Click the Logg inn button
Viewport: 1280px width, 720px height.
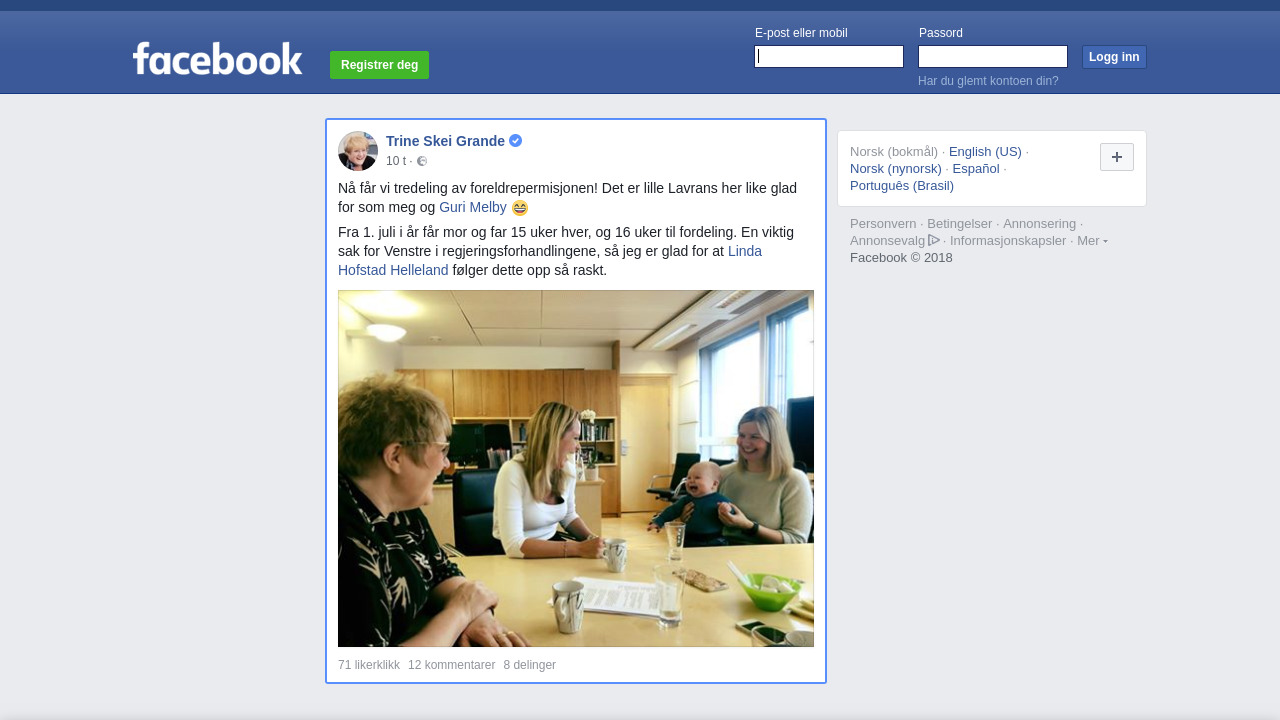point(1114,57)
